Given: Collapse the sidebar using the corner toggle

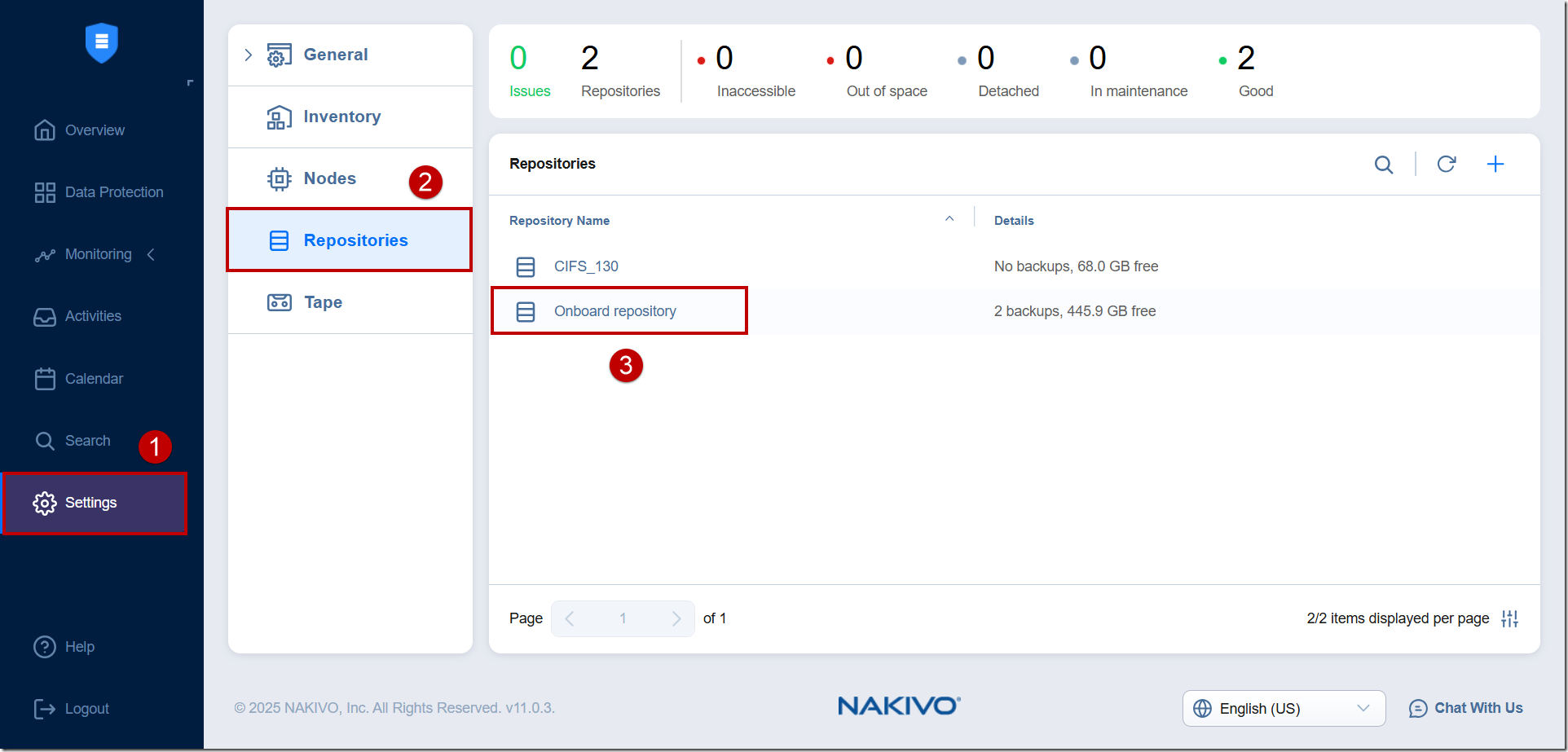Looking at the screenshot, I should coord(190,82).
